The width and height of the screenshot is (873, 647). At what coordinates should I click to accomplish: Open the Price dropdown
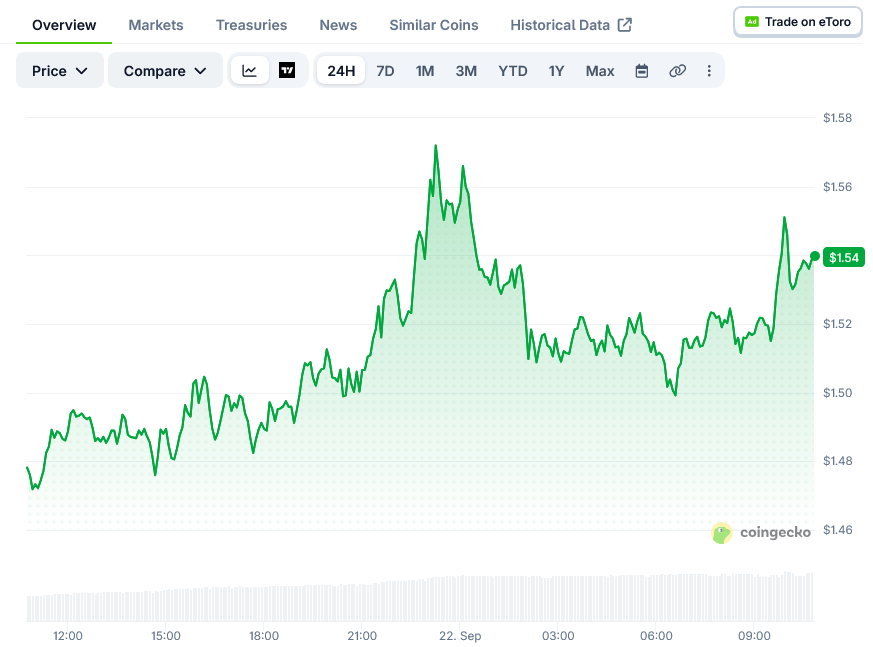[x=60, y=71]
